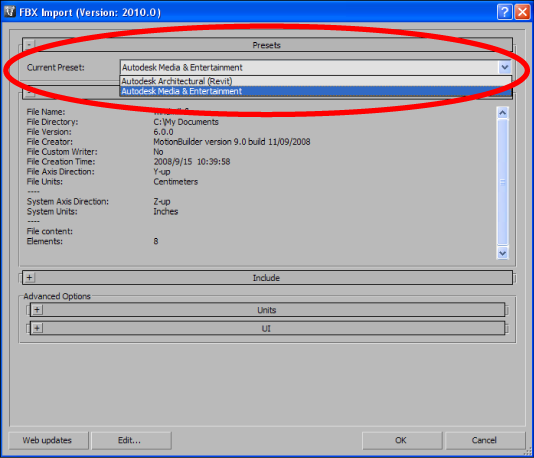Expand the Units rollout
Viewport: 534px width, 458px height.
click(37, 310)
